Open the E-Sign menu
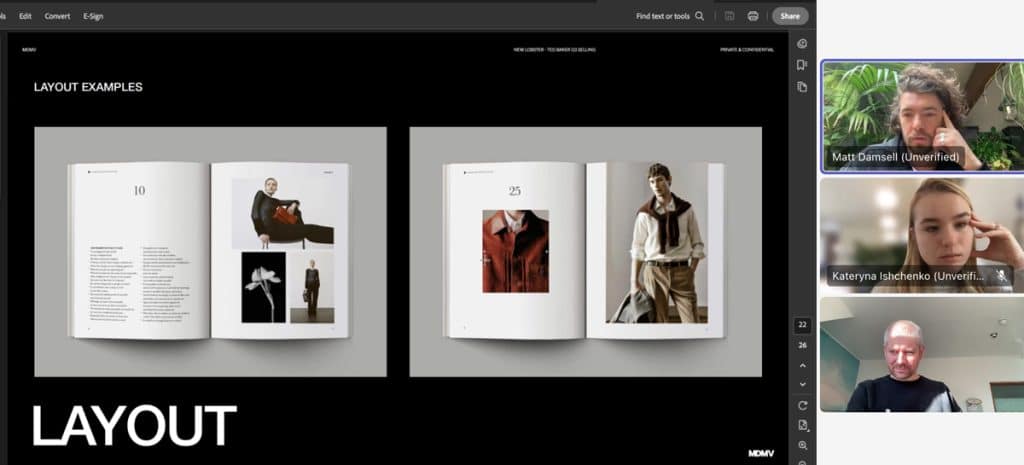Screen dimensions: 1024x465 [93, 16]
